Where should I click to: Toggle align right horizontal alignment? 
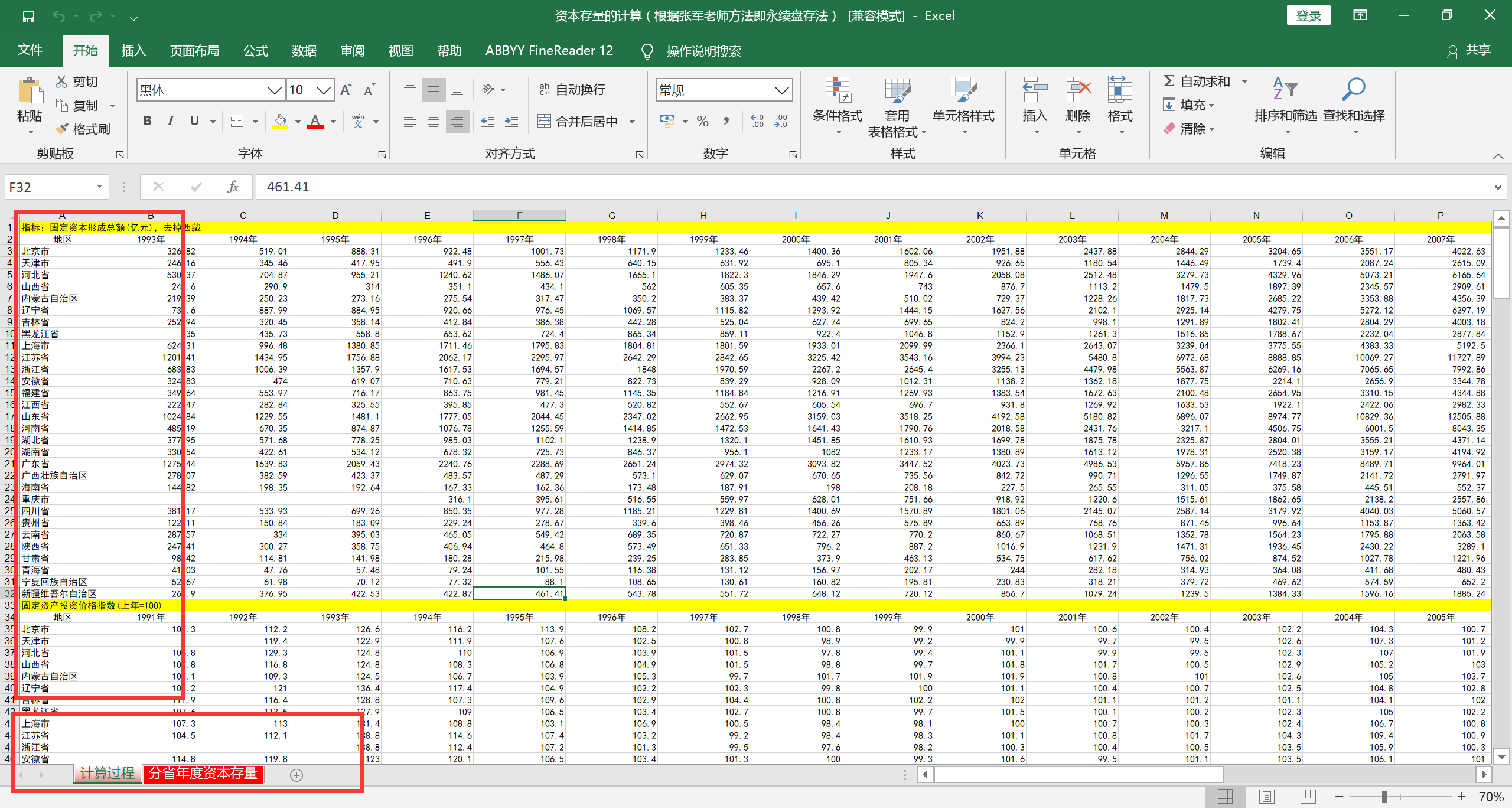tap(457, 121)
